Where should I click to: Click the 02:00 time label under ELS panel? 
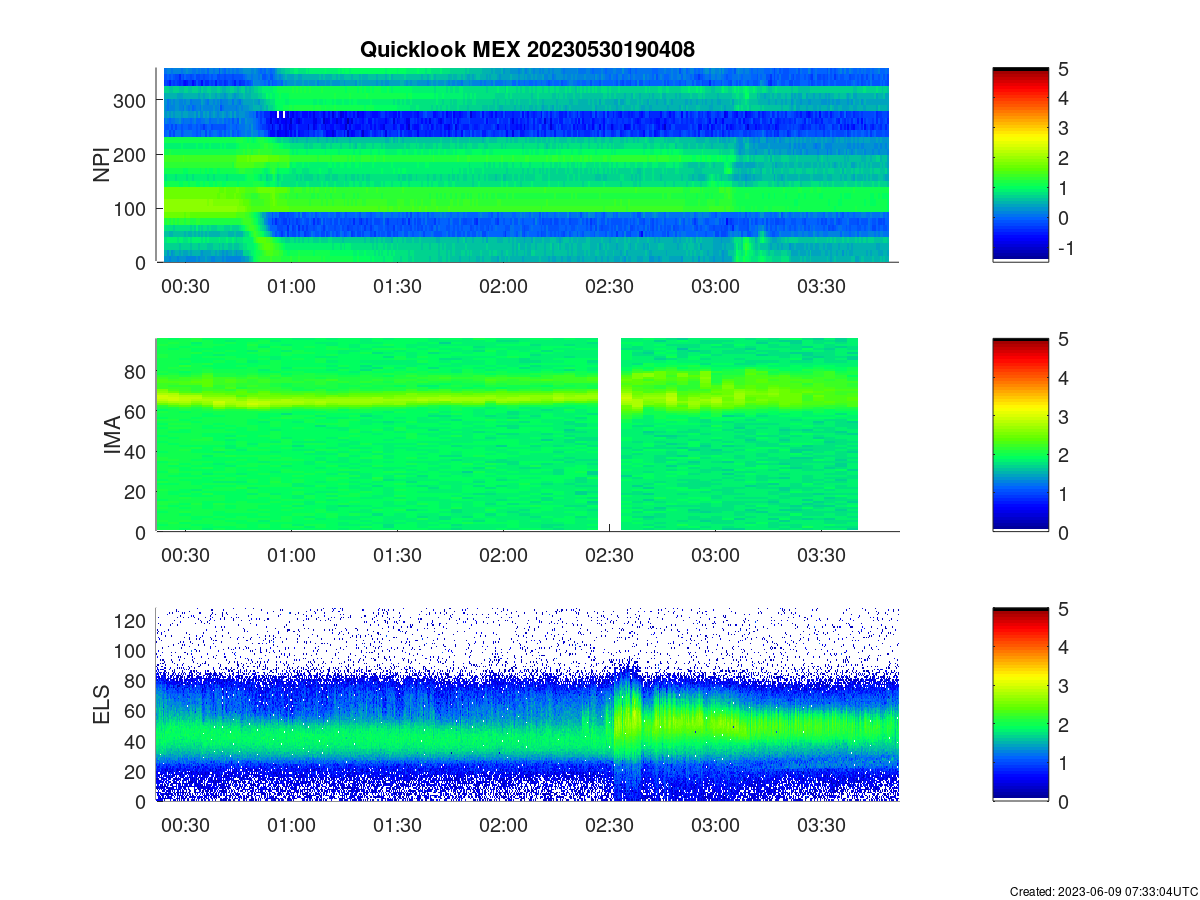point(503,826)
